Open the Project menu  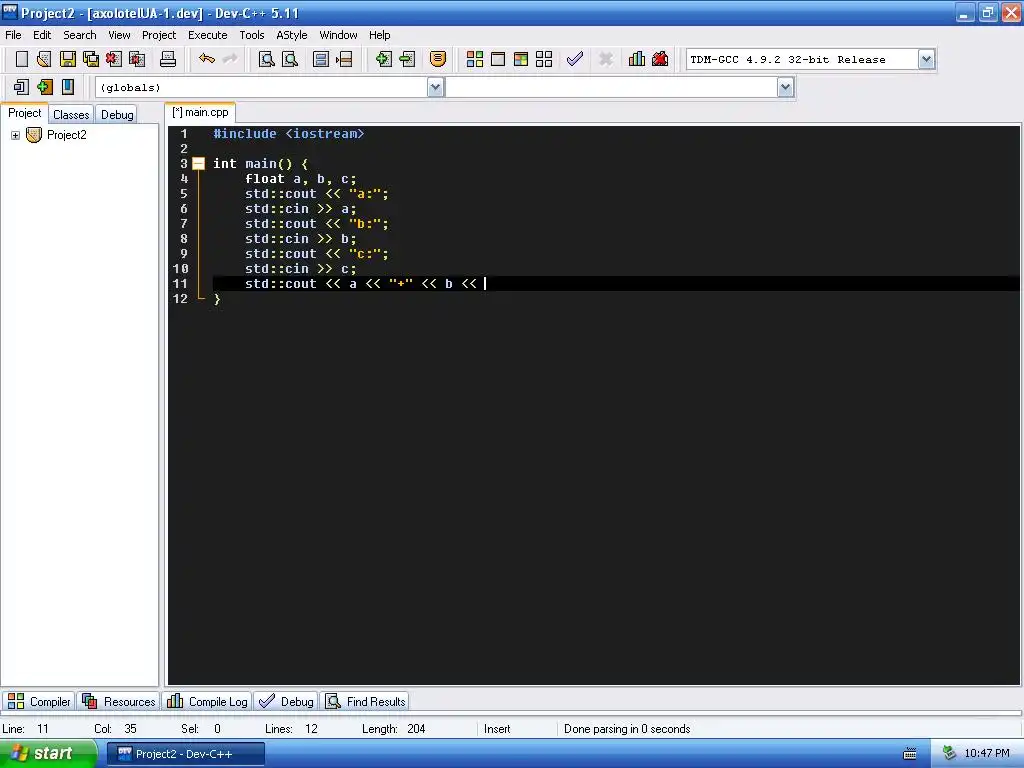pyautogui.click(x=159, y=35)
